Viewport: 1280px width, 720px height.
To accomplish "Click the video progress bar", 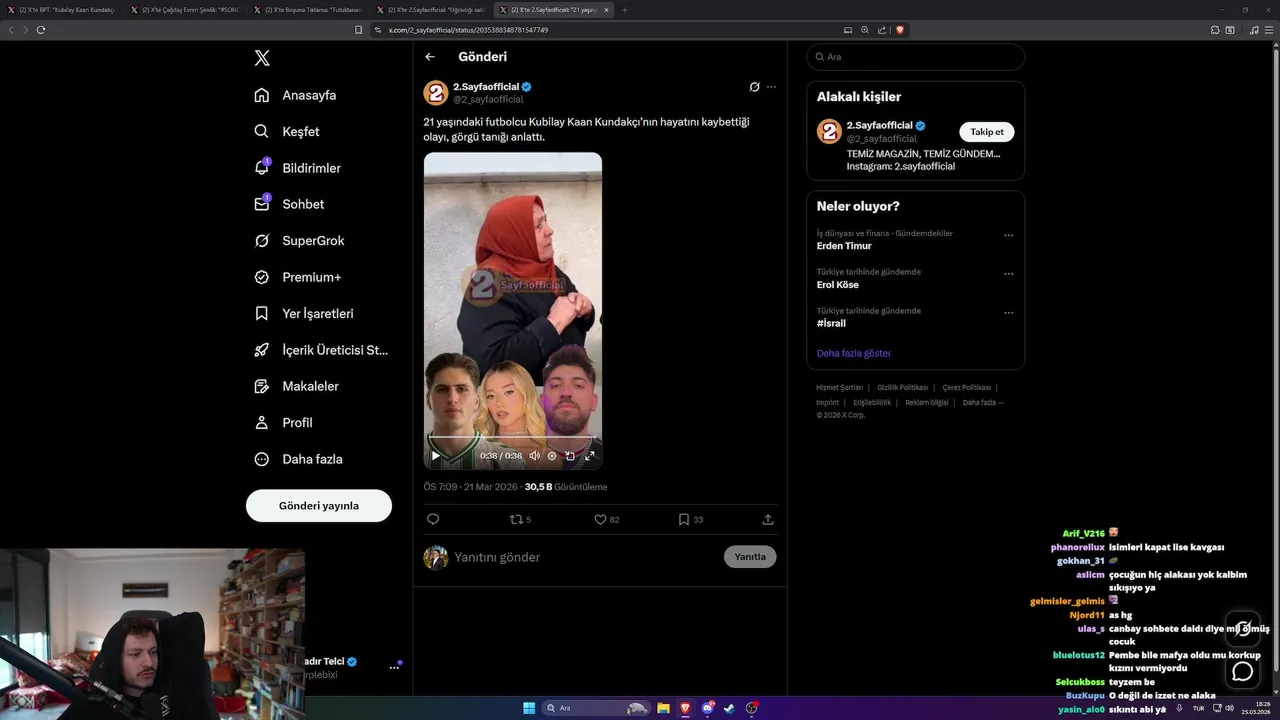I will [x=513, y=438].
